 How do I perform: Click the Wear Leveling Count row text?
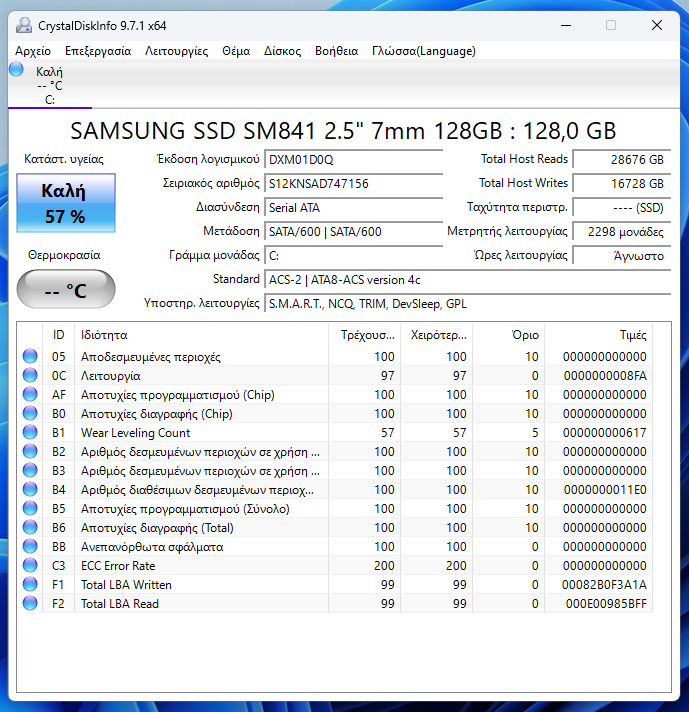(x=135, y=432)
